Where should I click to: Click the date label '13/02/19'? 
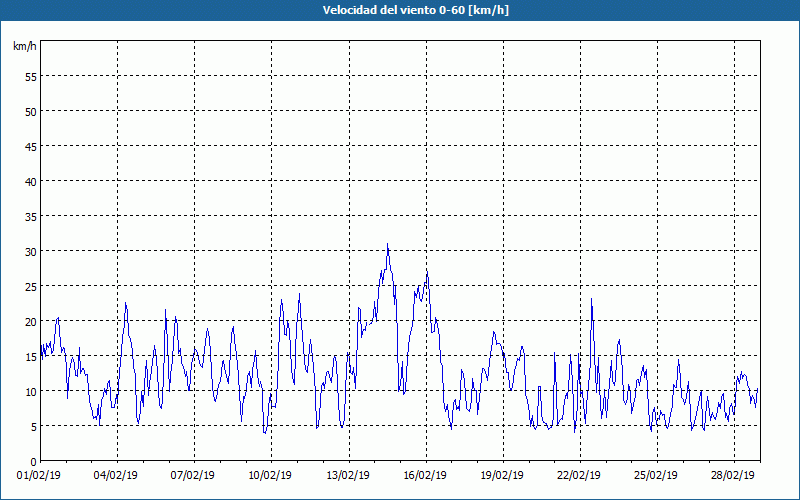coord(348,475)
